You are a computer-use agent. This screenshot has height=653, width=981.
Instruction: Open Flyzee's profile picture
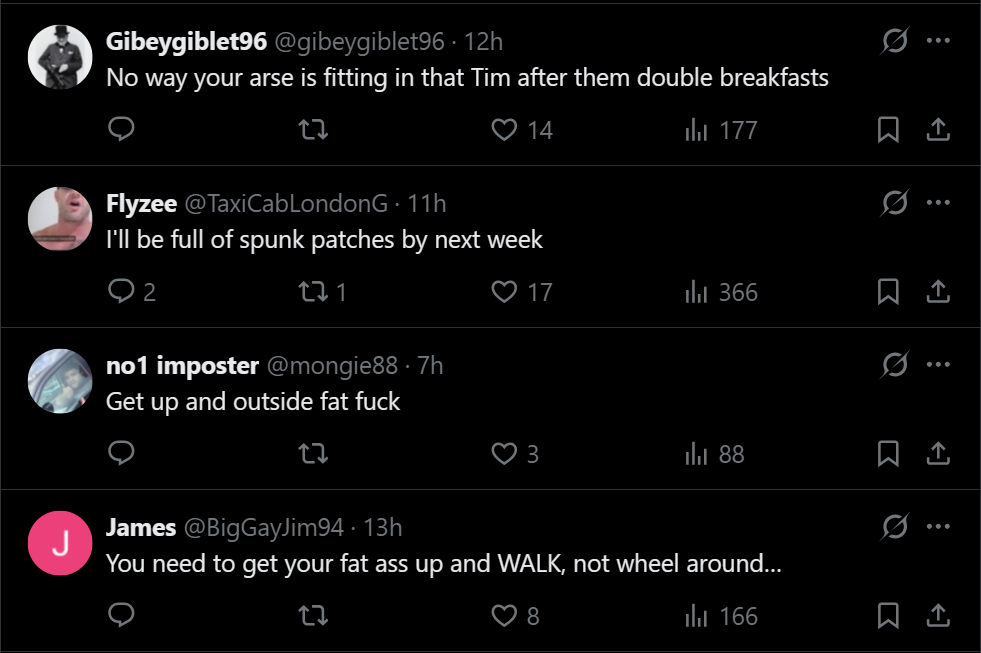coord(60,219)
